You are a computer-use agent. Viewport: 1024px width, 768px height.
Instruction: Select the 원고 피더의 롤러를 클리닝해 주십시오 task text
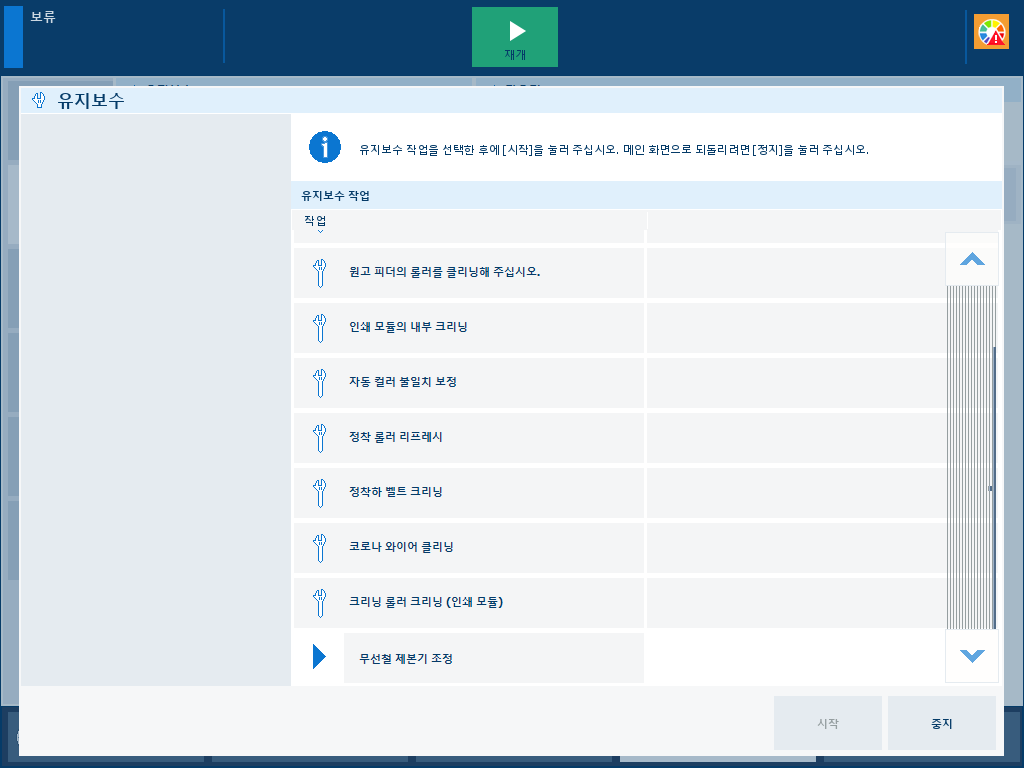coord(444,272)
